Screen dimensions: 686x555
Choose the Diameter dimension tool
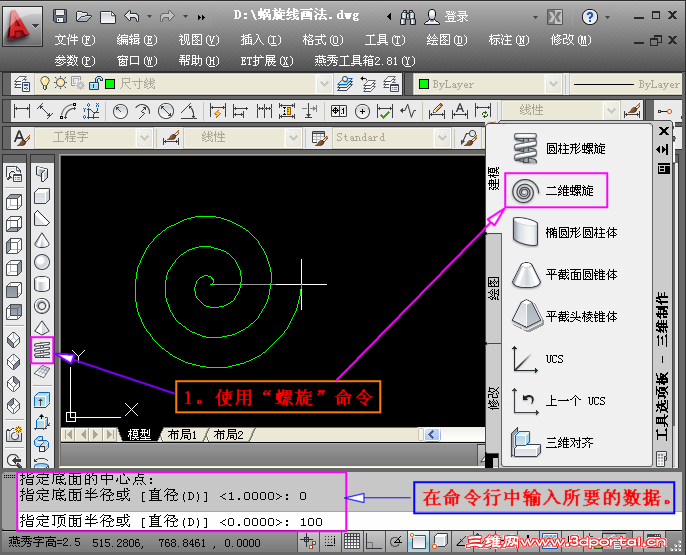[x=166, y=111]
